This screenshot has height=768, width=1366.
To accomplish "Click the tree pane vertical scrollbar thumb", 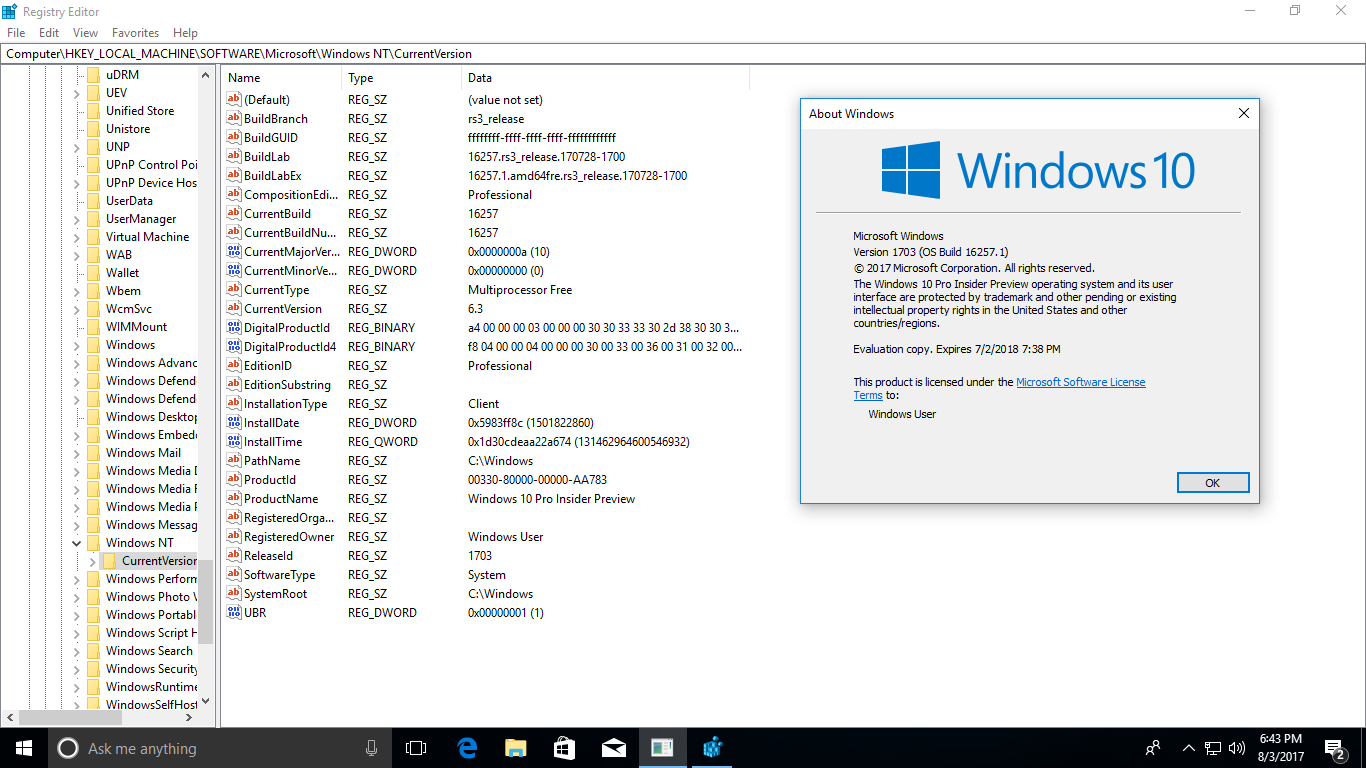I will click(206, 600).
